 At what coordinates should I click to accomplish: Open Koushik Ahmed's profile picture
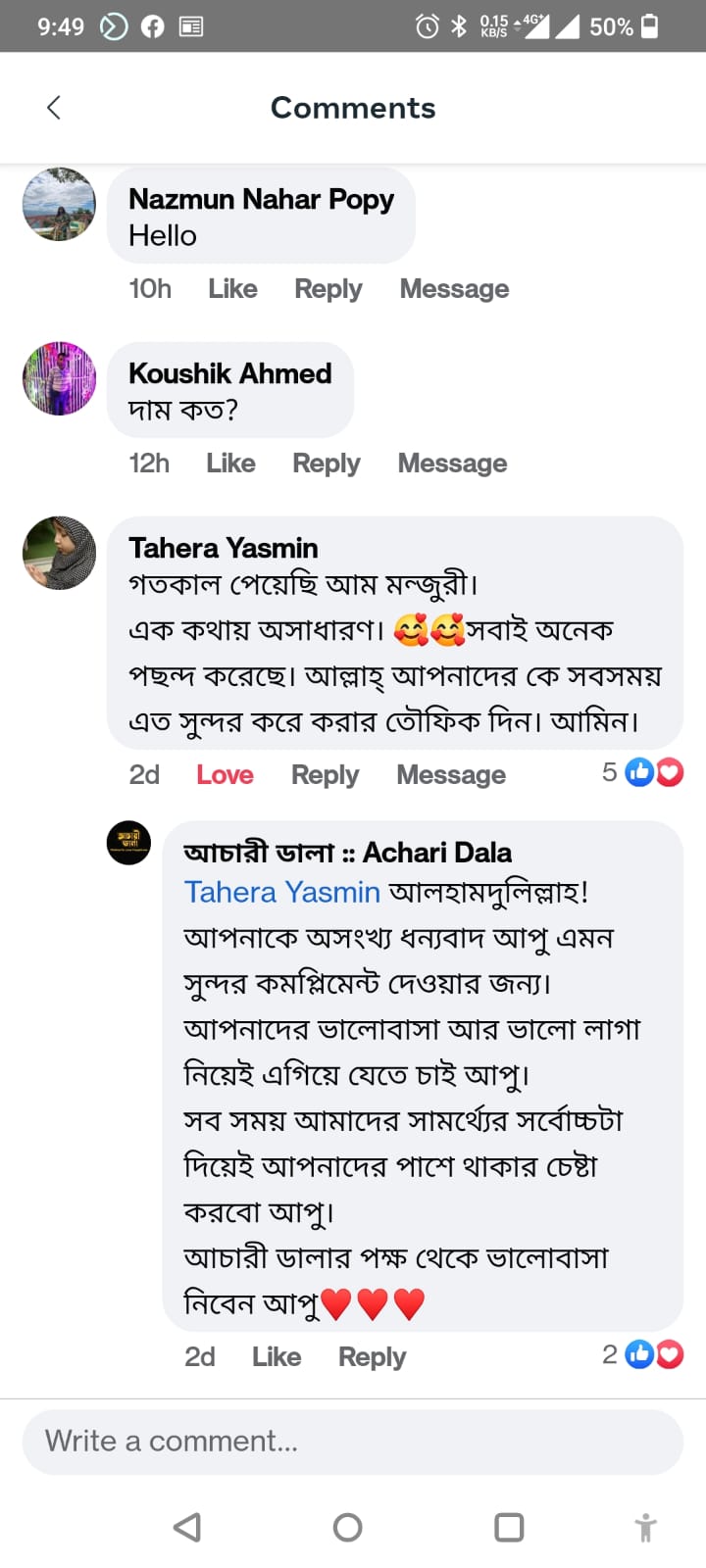[60, 379]
